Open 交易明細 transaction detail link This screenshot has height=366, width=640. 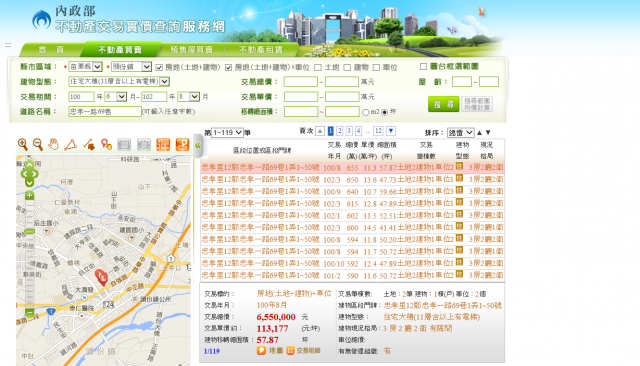(x=303, y=350)
